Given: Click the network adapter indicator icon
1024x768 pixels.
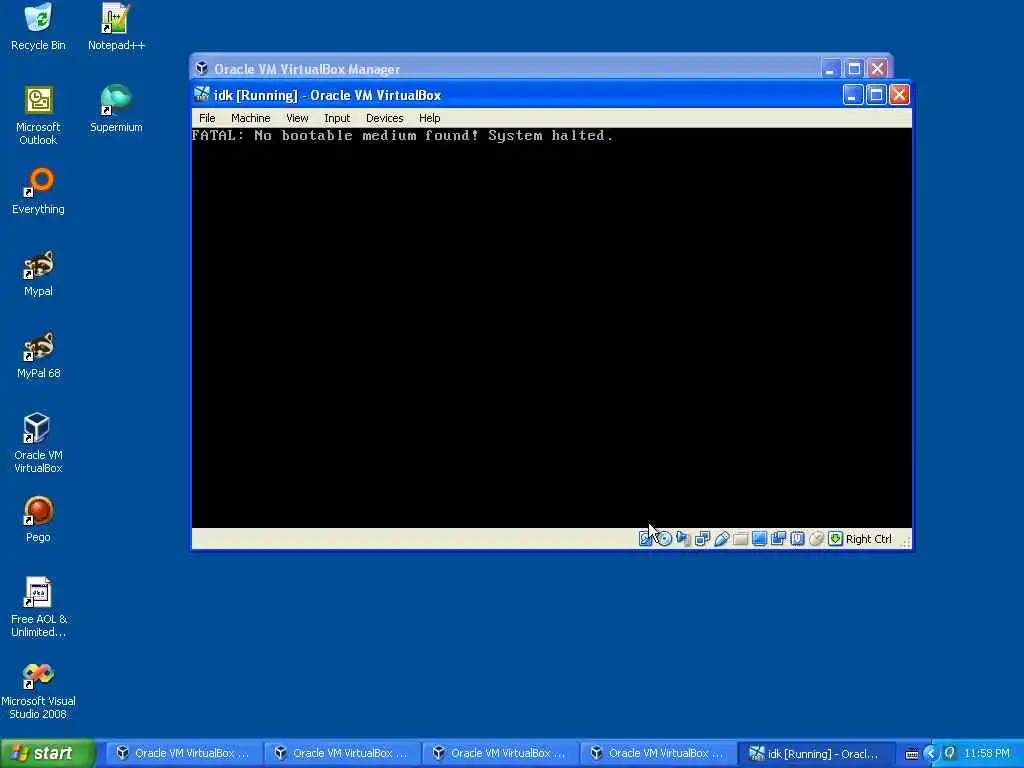Looking at the screenshot, I should 702,539.
